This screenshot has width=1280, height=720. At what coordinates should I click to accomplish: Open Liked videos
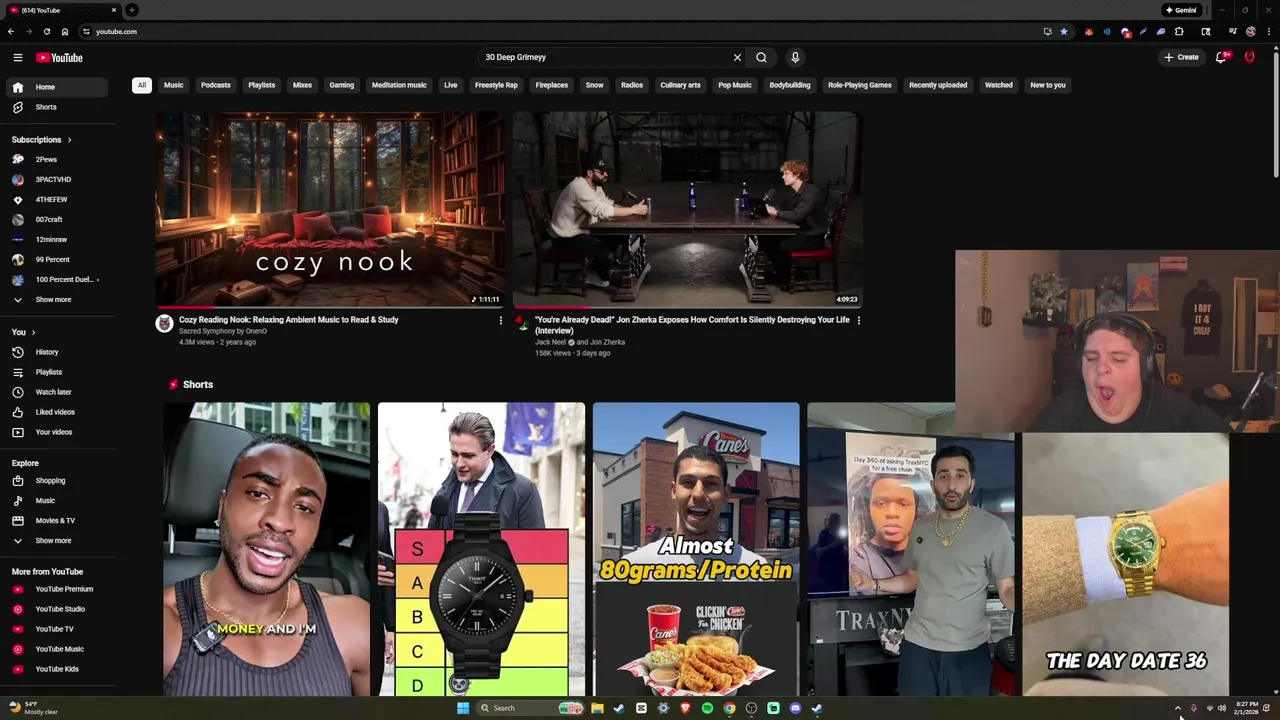[x=56, y=412]
